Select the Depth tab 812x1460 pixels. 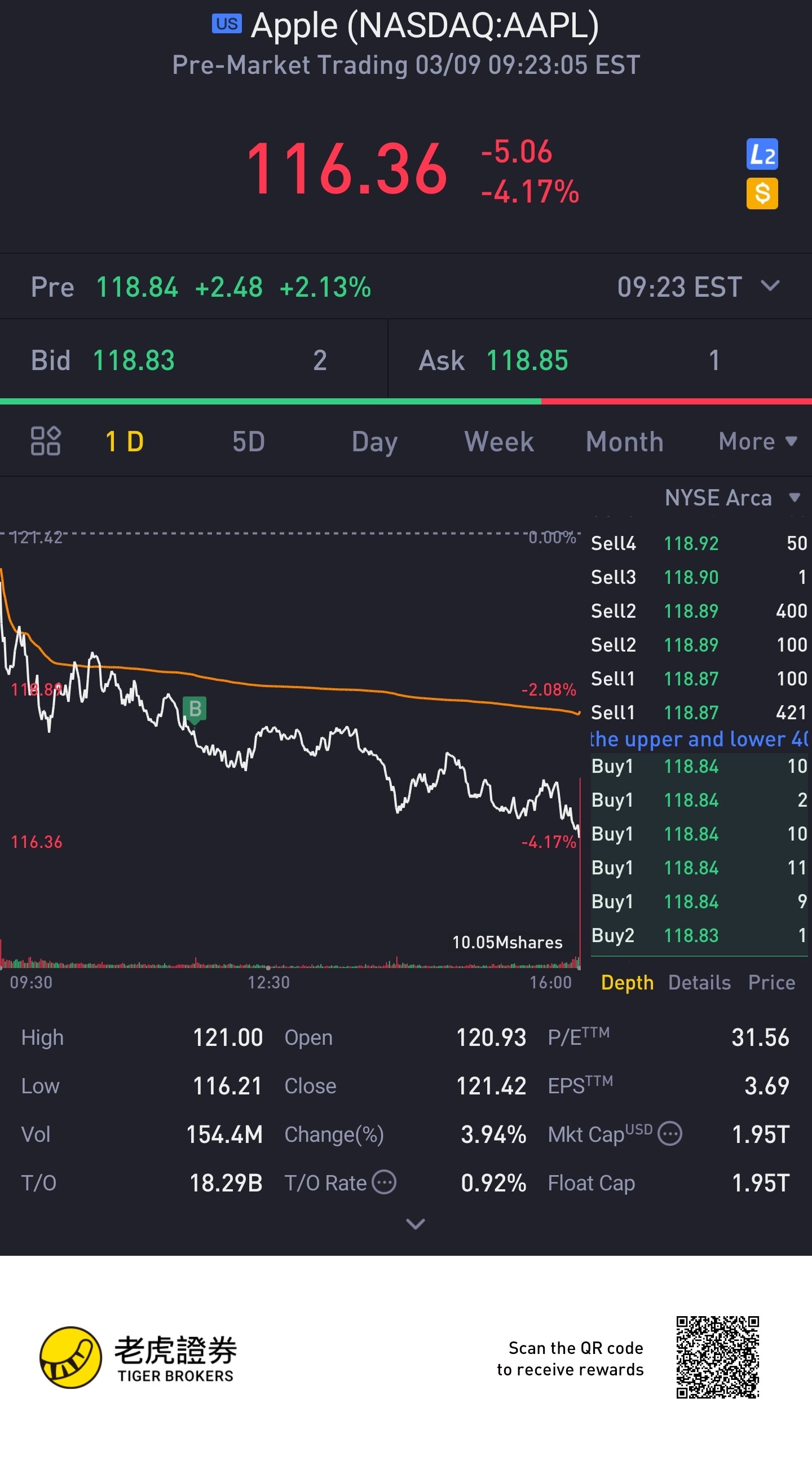tap(627, 982)
